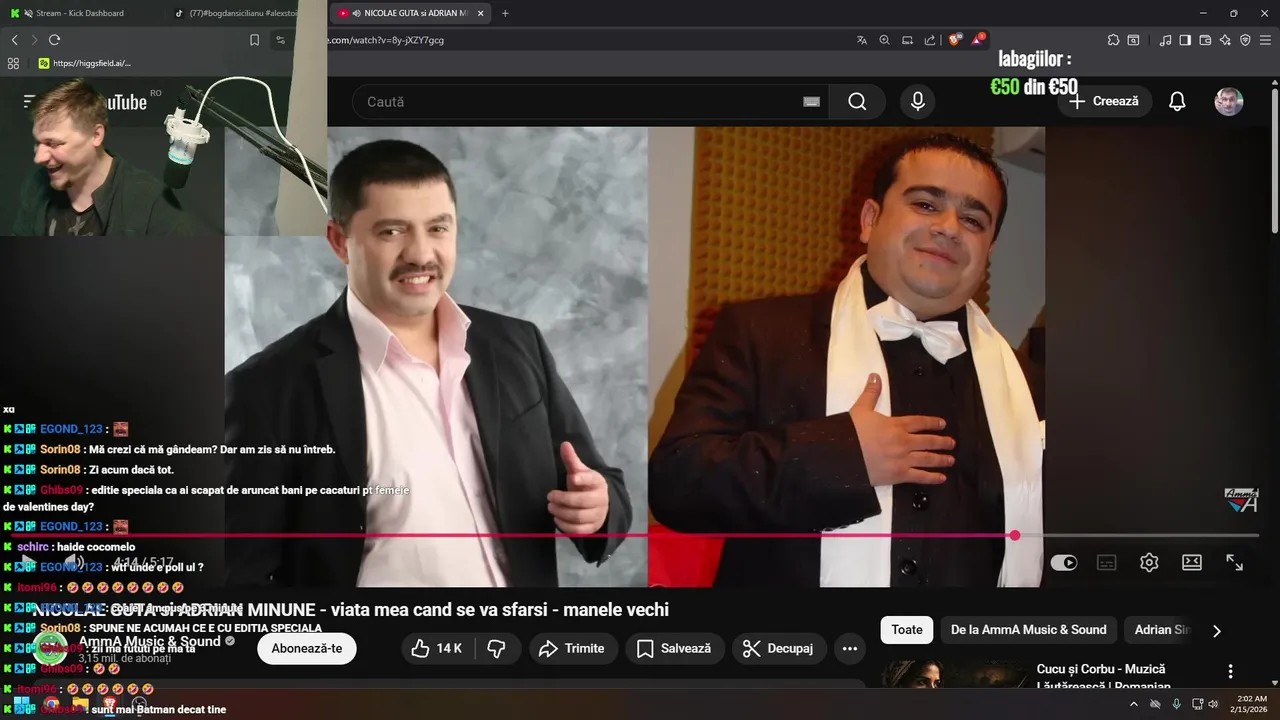
Task: Mute the NICOLAE GUTA tab audio icon
Action: [357, 13]
